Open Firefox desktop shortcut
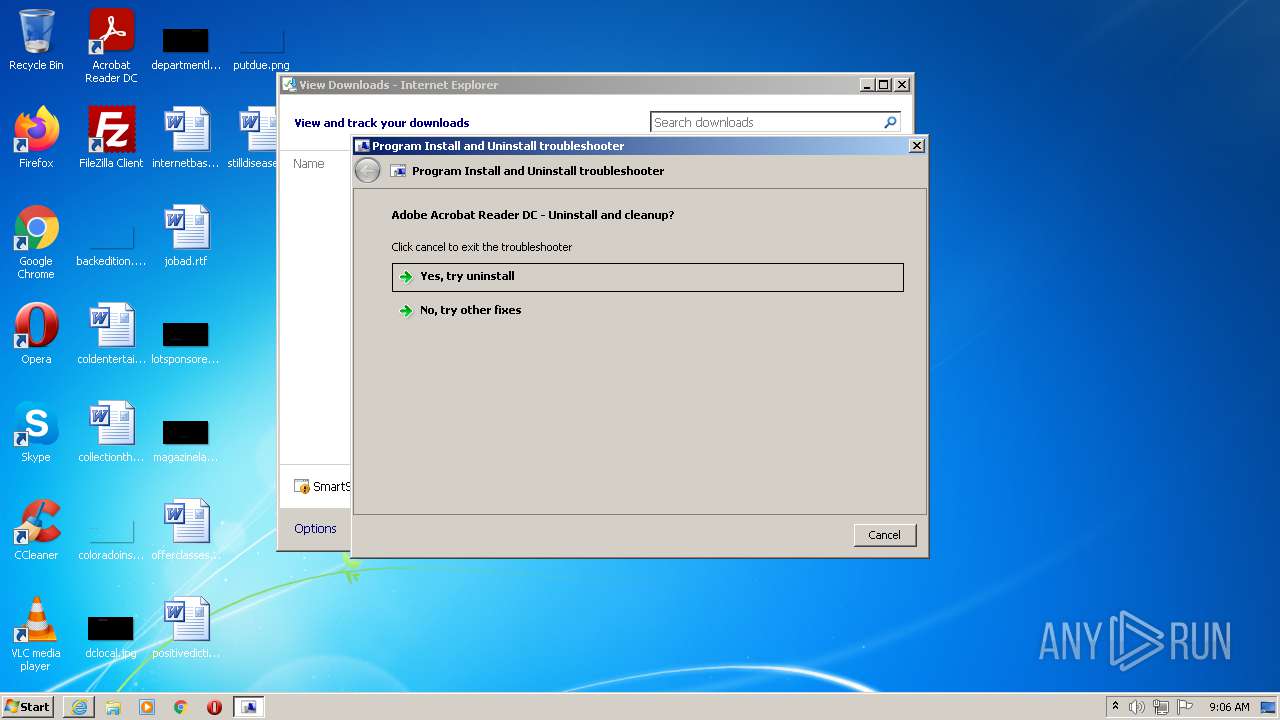The width and height of the screenshot is (1280, 720). tap(36, 138)
